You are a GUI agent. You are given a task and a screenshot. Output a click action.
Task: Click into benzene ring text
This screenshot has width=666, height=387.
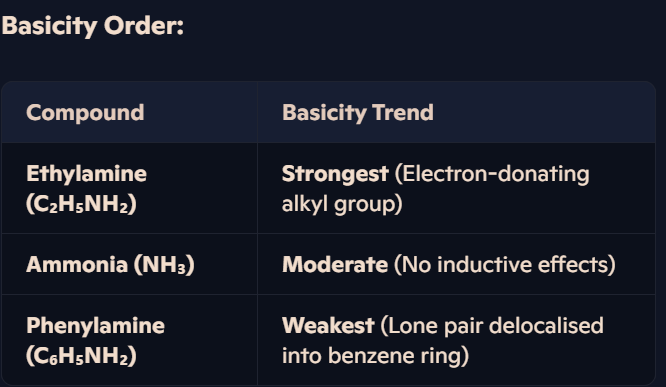point(375,356)
